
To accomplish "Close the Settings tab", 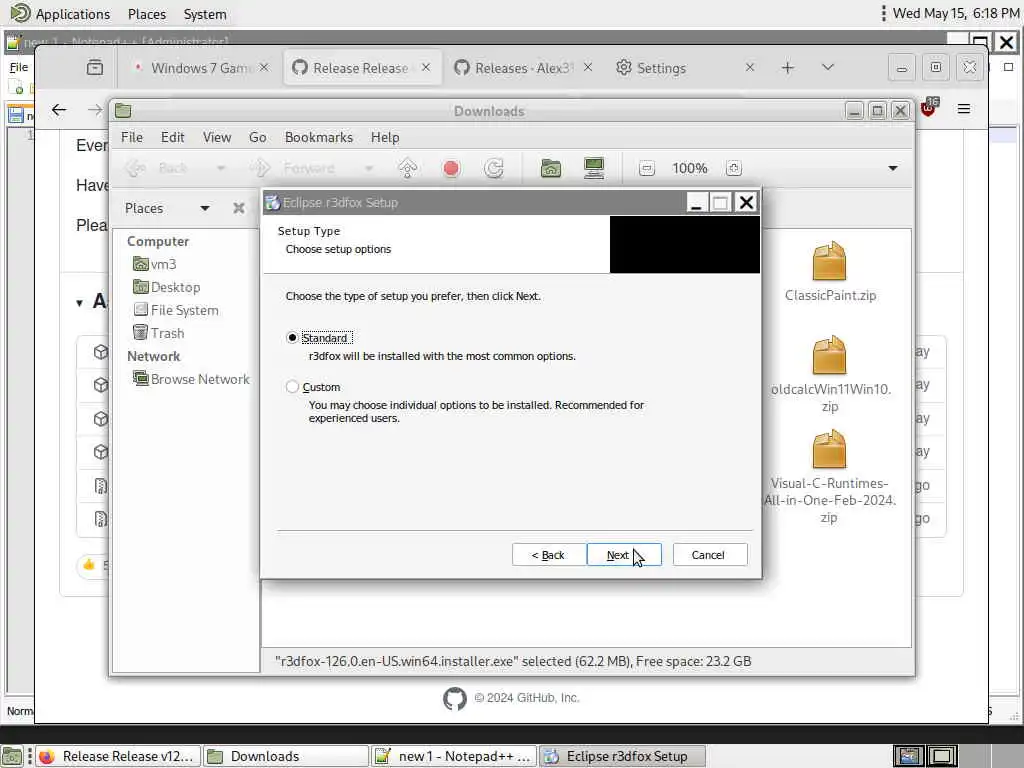I will click(x=750, y=67).
